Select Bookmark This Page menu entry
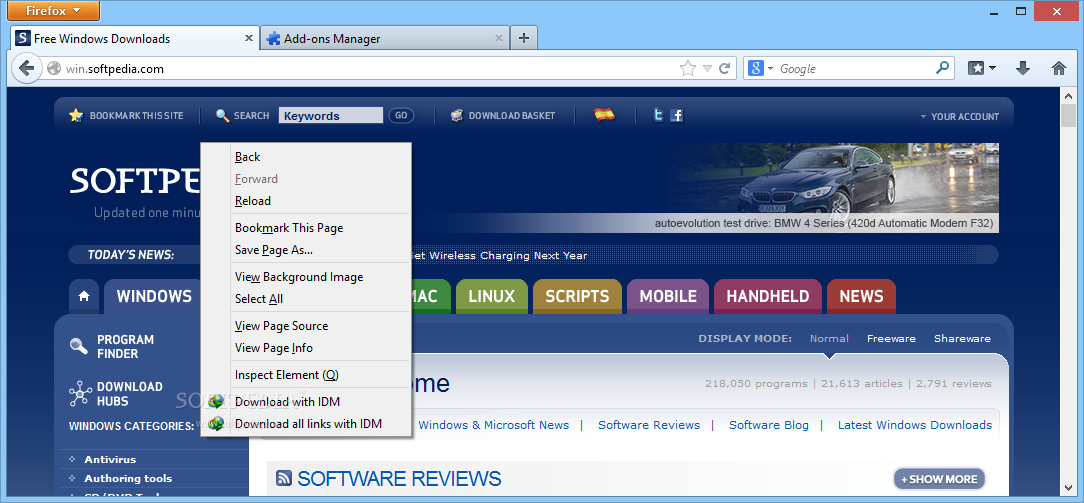This screenshot has height=503, width=1084. [x=306, y=227]
